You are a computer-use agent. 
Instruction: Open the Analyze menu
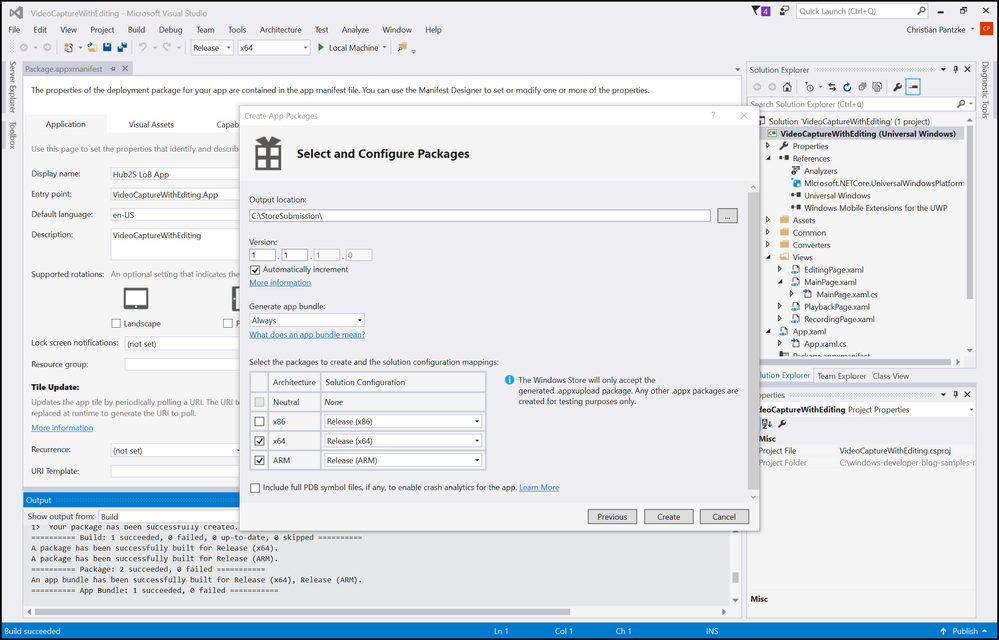point(355,29)
